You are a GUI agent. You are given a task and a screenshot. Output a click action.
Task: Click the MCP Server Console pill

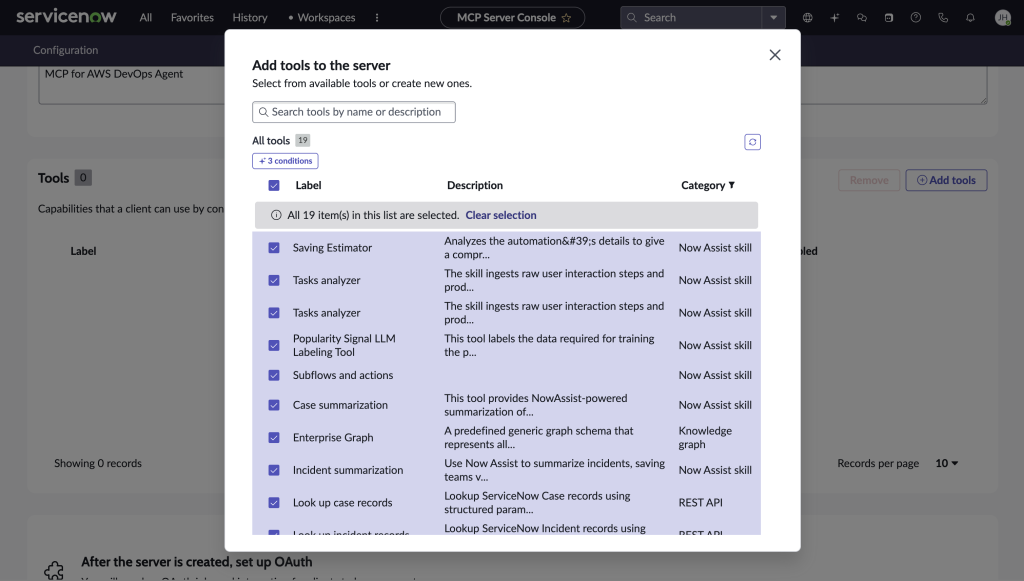click(x=512, y=18)
